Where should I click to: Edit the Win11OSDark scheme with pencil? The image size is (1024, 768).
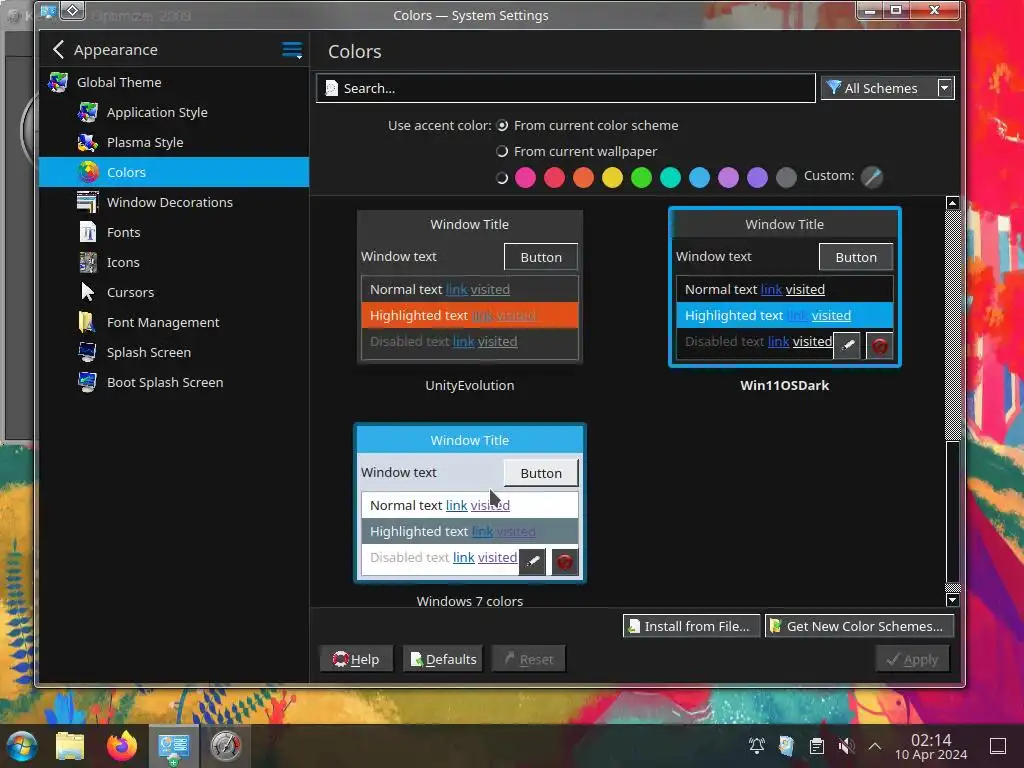click(x=847, y=345)
